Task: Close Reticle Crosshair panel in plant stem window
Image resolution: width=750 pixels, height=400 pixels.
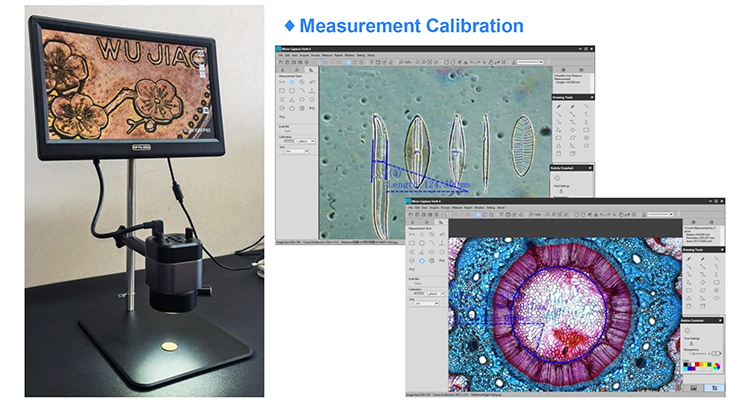Action: tap(720, 320)
